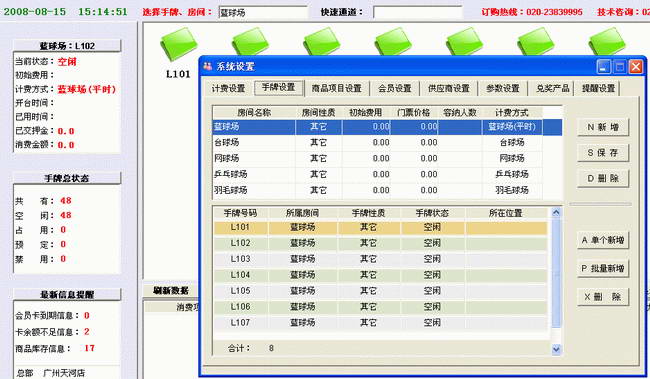The image size is (650, 379).
Task: Click the 篮球场(平时) billing cell in selected row
Action: (512, 127)
